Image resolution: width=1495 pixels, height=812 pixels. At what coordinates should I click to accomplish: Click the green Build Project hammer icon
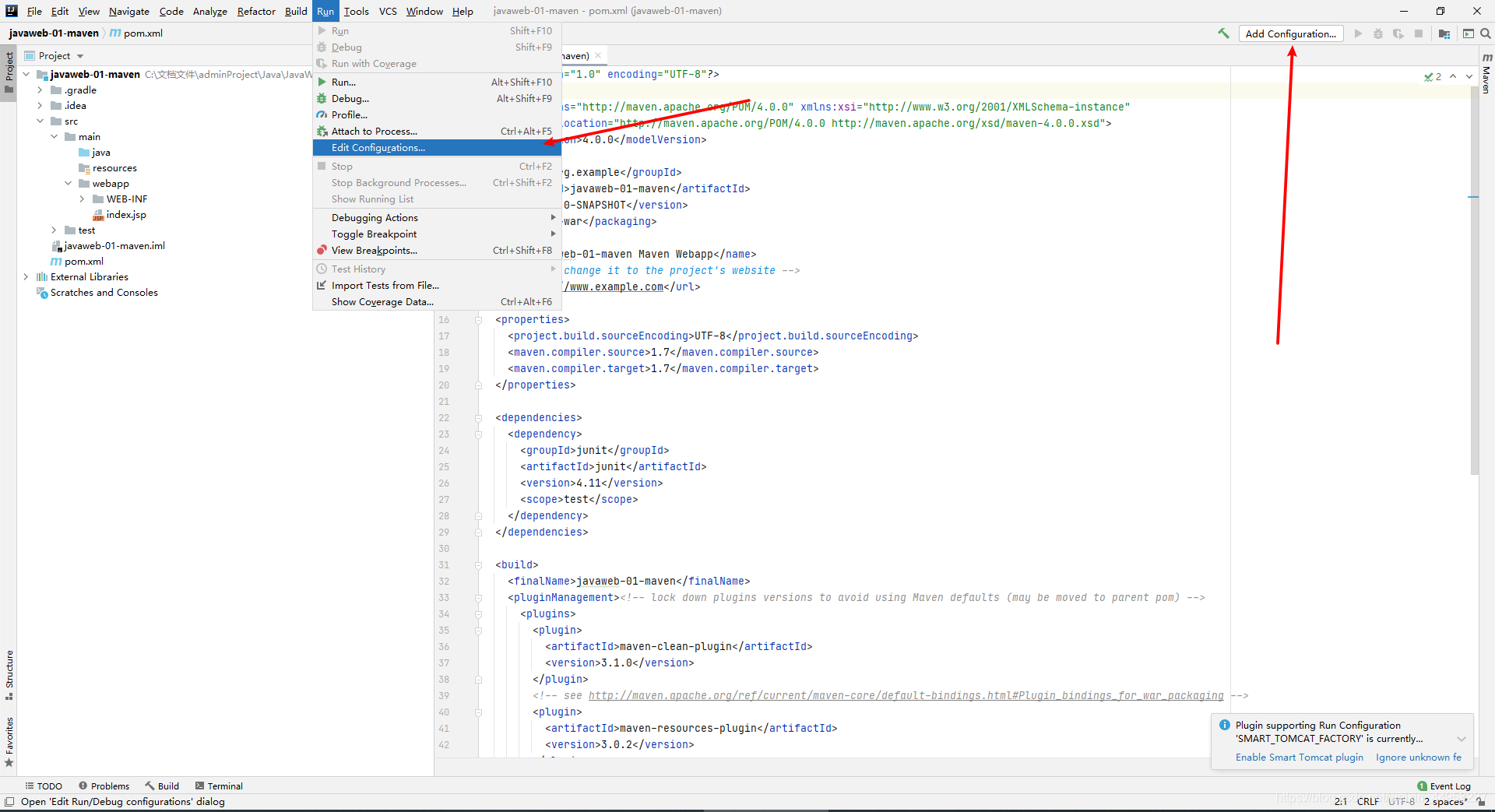pos(1223,33)
